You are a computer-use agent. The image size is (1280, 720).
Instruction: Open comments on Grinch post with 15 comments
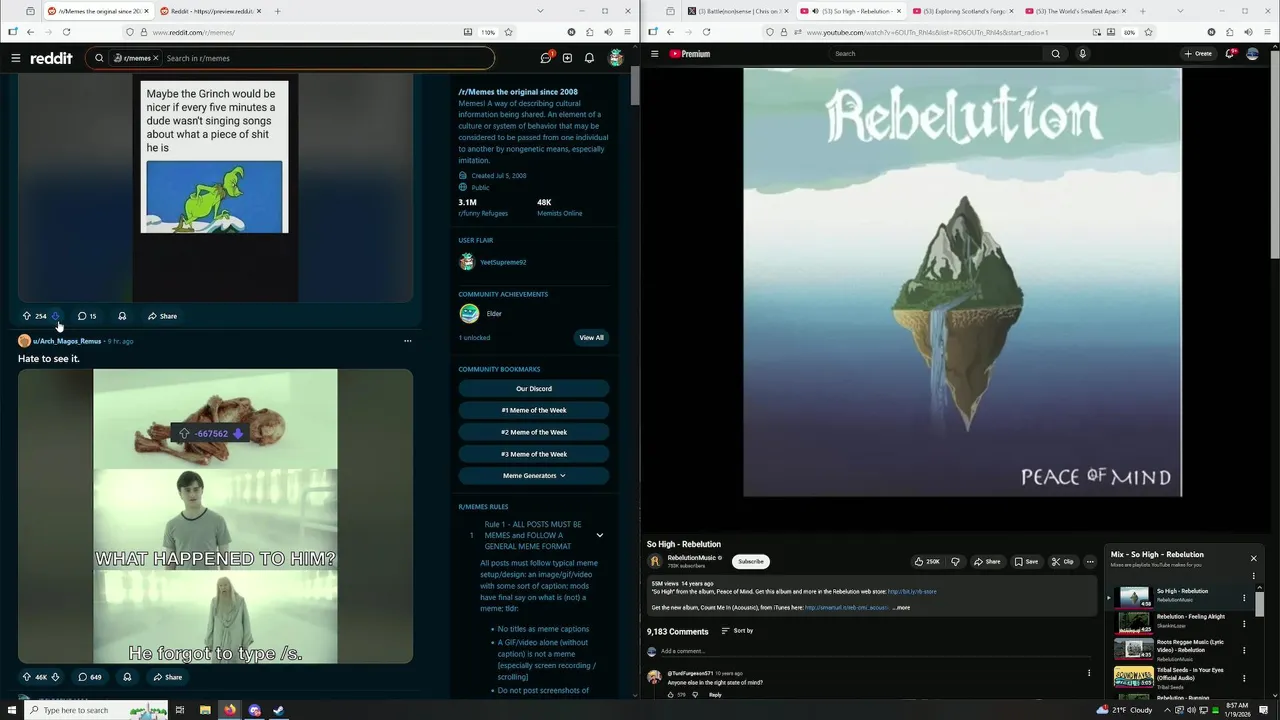[x=87, y=316]
